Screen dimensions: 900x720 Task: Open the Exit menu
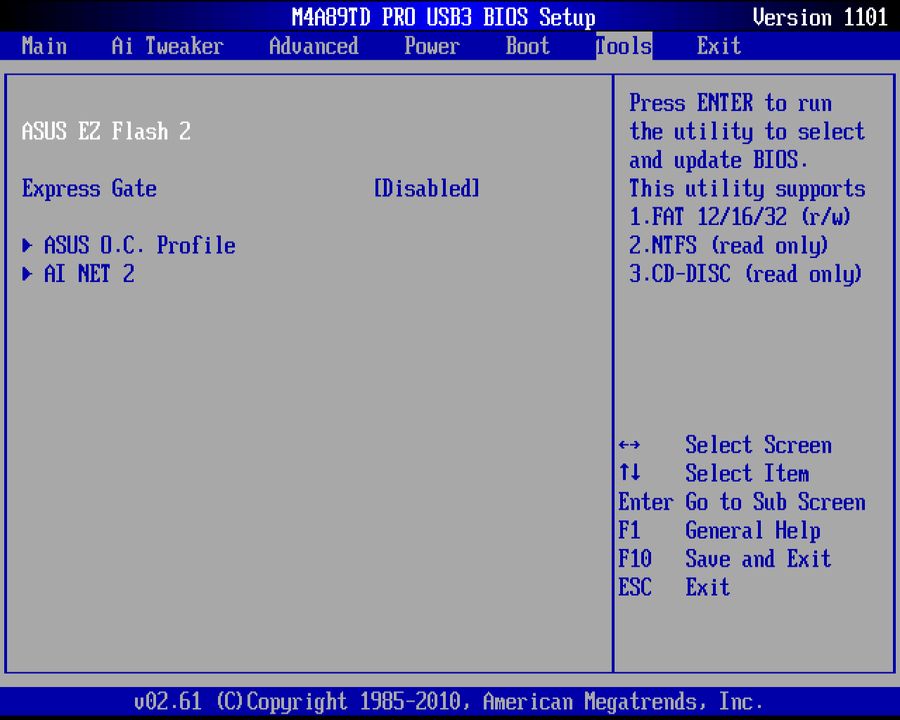718,46
